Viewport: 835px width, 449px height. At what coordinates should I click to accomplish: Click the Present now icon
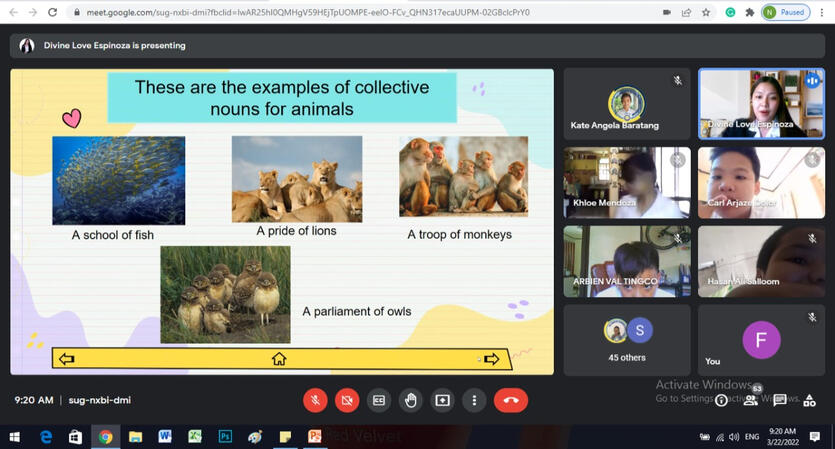[442, 400]
